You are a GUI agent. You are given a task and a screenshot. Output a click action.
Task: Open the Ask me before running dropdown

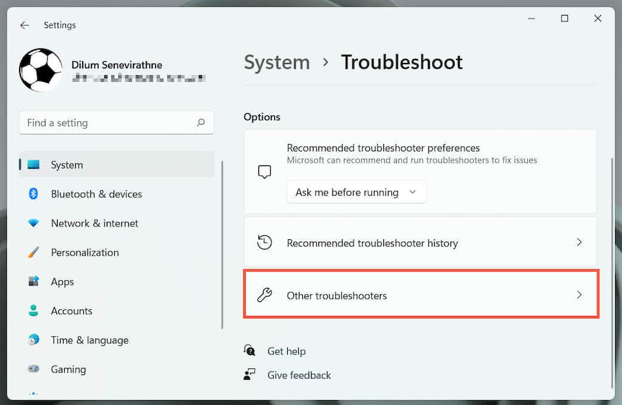[x=356, y=192]
